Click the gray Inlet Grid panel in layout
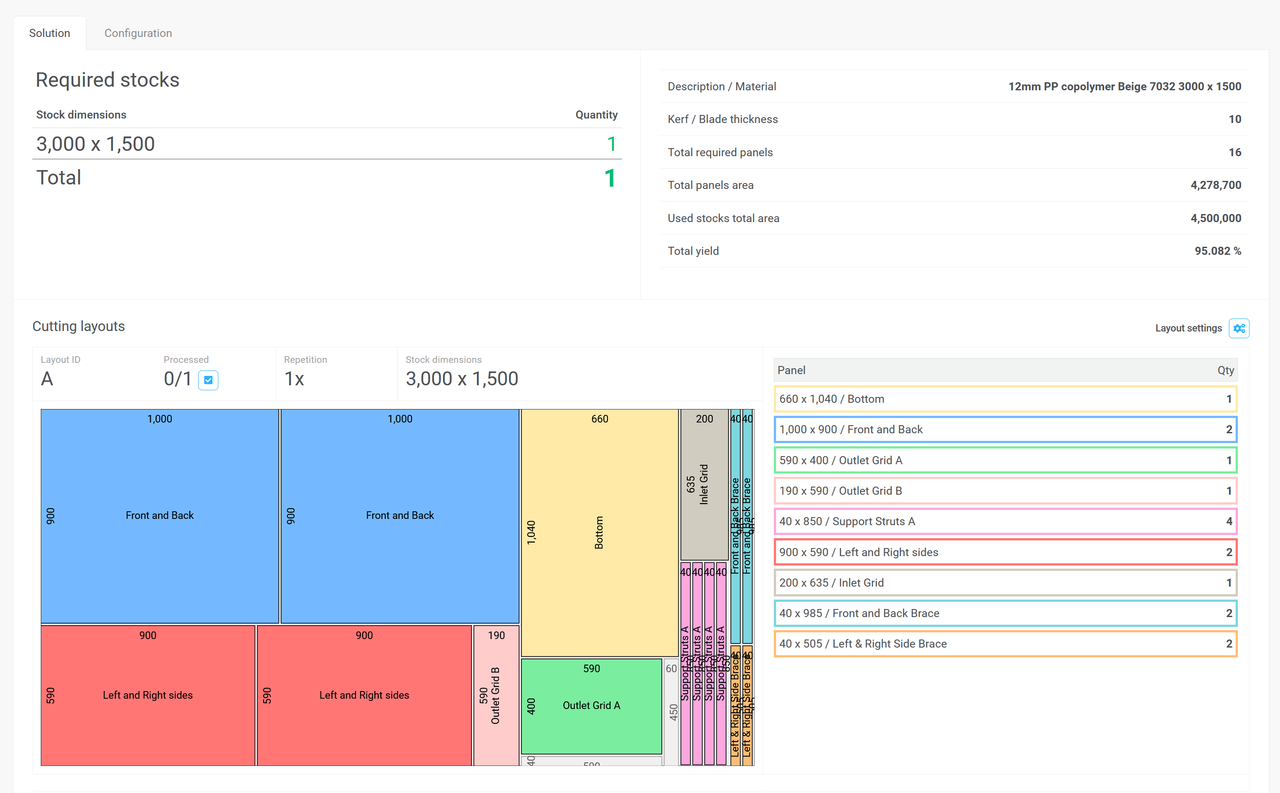Viewport: 1280px width, 793px height. pos(704,485)
